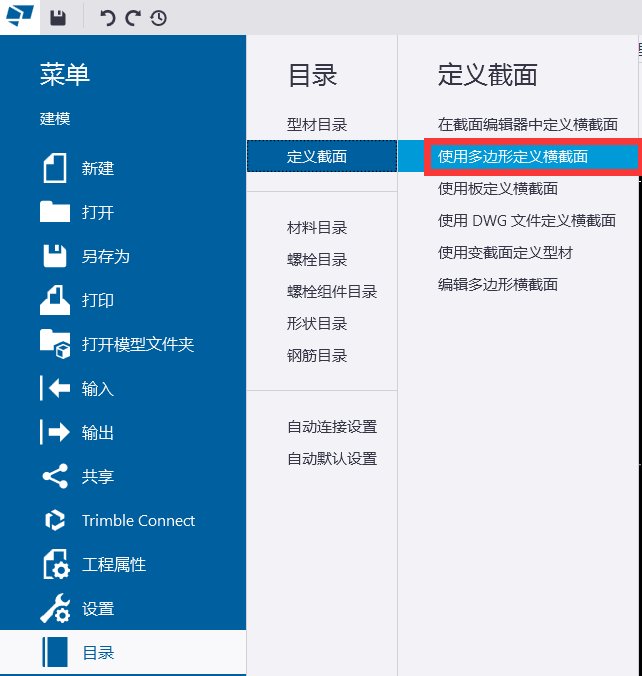Click the redo arrow icon
Image resolution: width=642 pixels, height=676 pixels.
[x=133, y=18]
